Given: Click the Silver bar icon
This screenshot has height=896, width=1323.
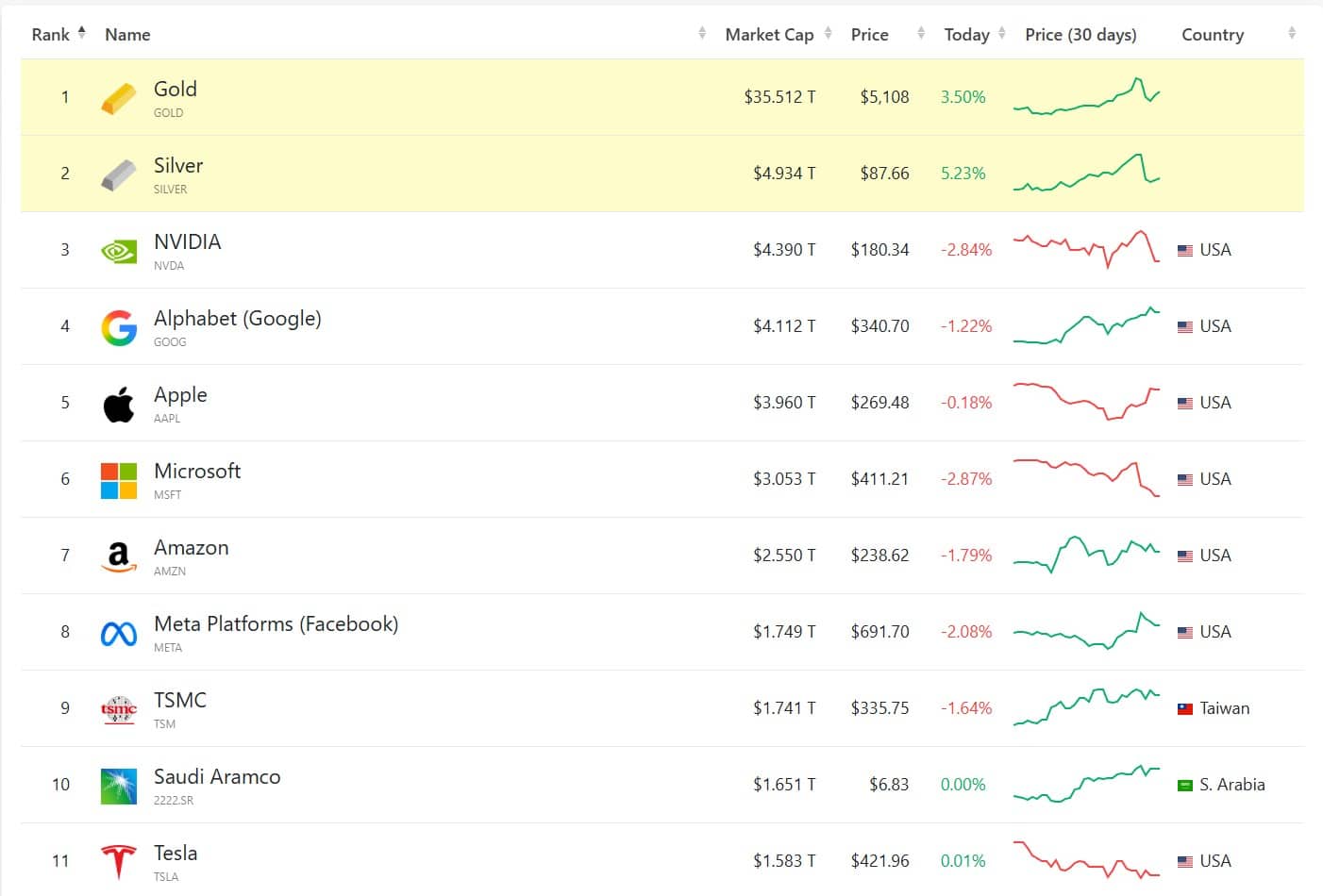Looking at the screenshot, I should pos(119,174).
